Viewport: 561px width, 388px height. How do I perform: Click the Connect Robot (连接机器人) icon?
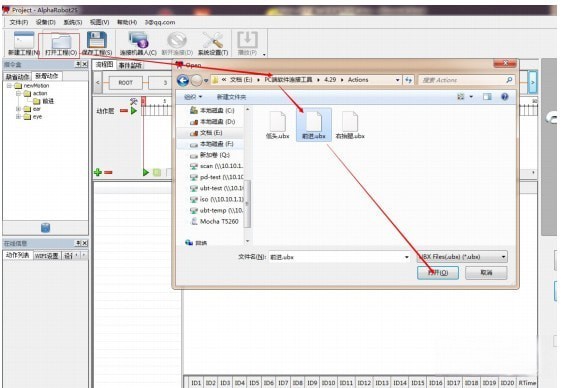pos(138,40)
